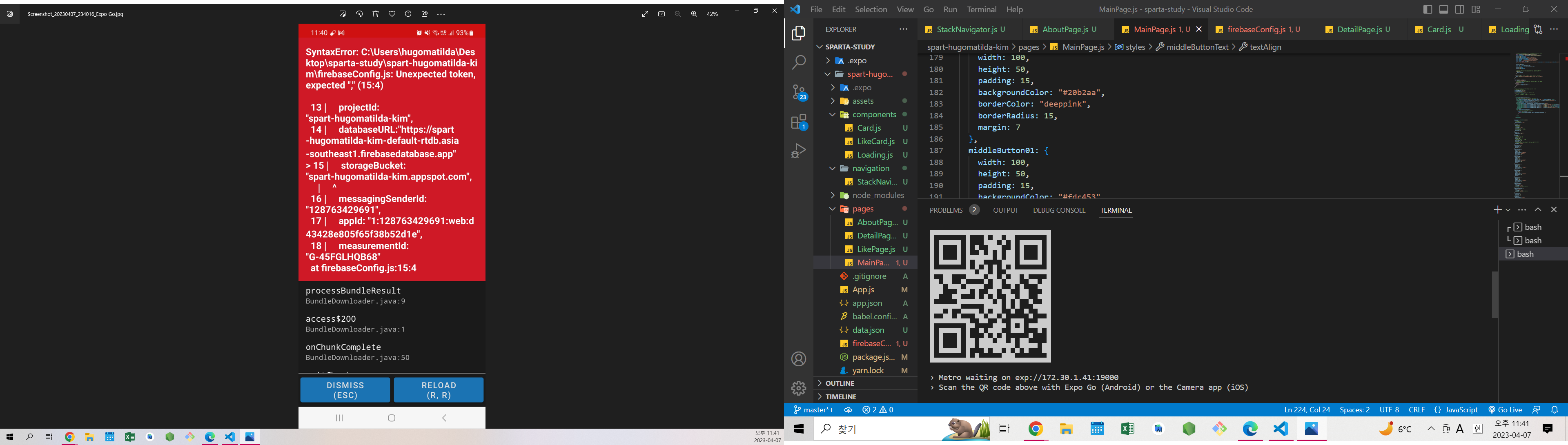Open the exp://172.30.1.41:19000 link in terminal

pyautogui.click(x=1067, y=377)
